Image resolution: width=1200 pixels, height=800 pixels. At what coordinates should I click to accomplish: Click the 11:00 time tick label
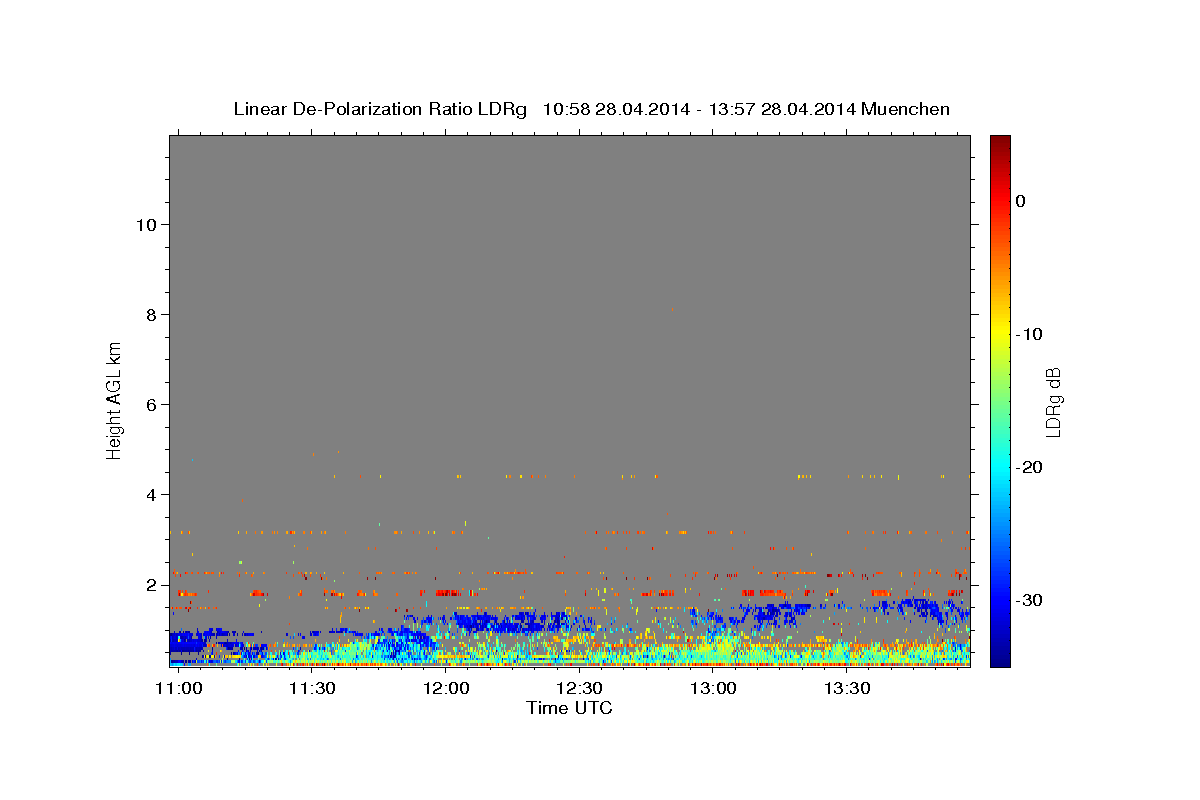pyautogui.click(x=179, y=689)
